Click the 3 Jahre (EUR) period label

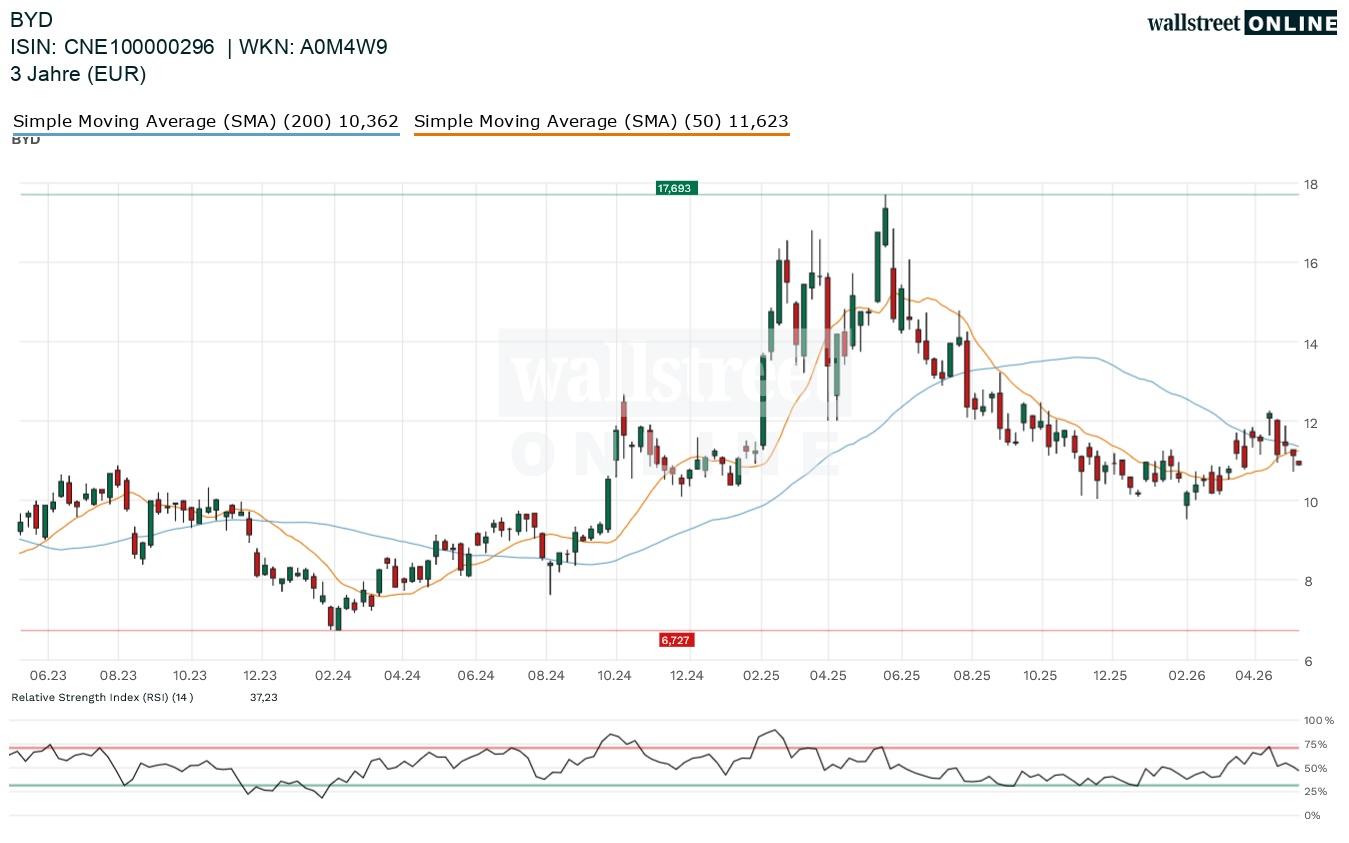tap(78, 74)
